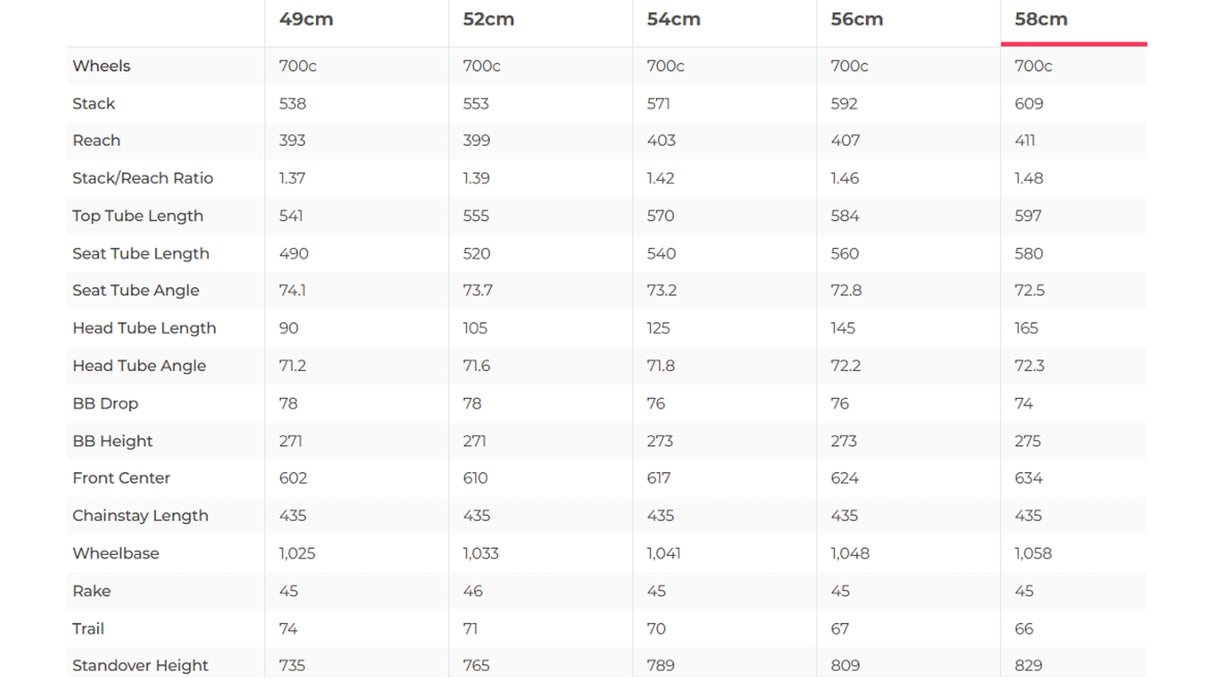Click the Seat Tube Angle label
This screenshot has width=1214, height=683.
135,291
